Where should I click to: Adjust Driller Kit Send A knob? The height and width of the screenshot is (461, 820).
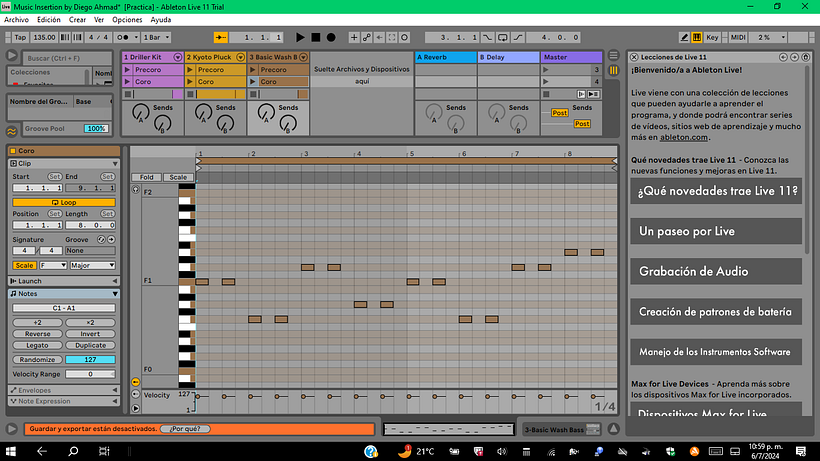pyautogui.click(x=140, y=111)
